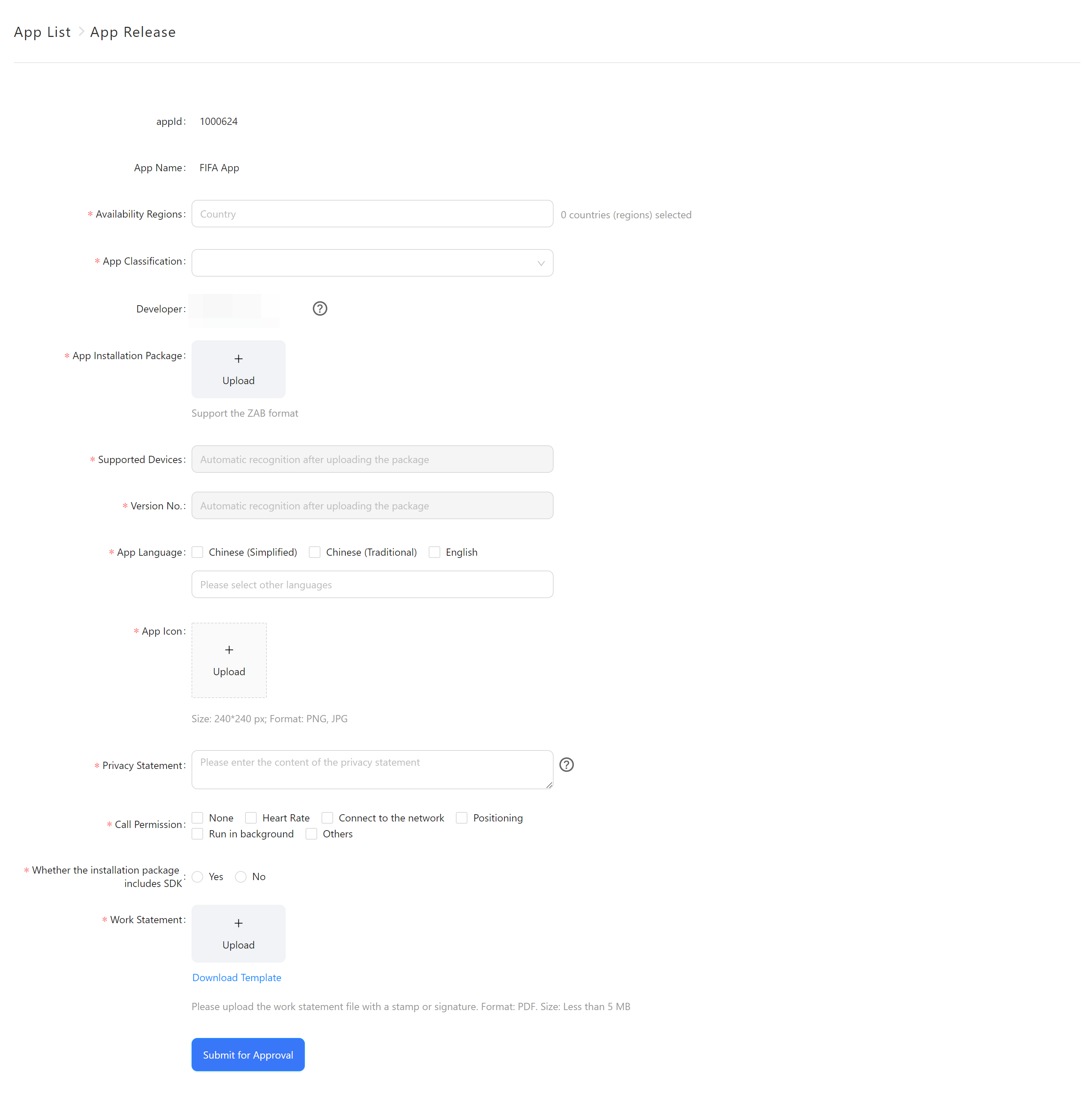Check the English language box

coord(434,552)
